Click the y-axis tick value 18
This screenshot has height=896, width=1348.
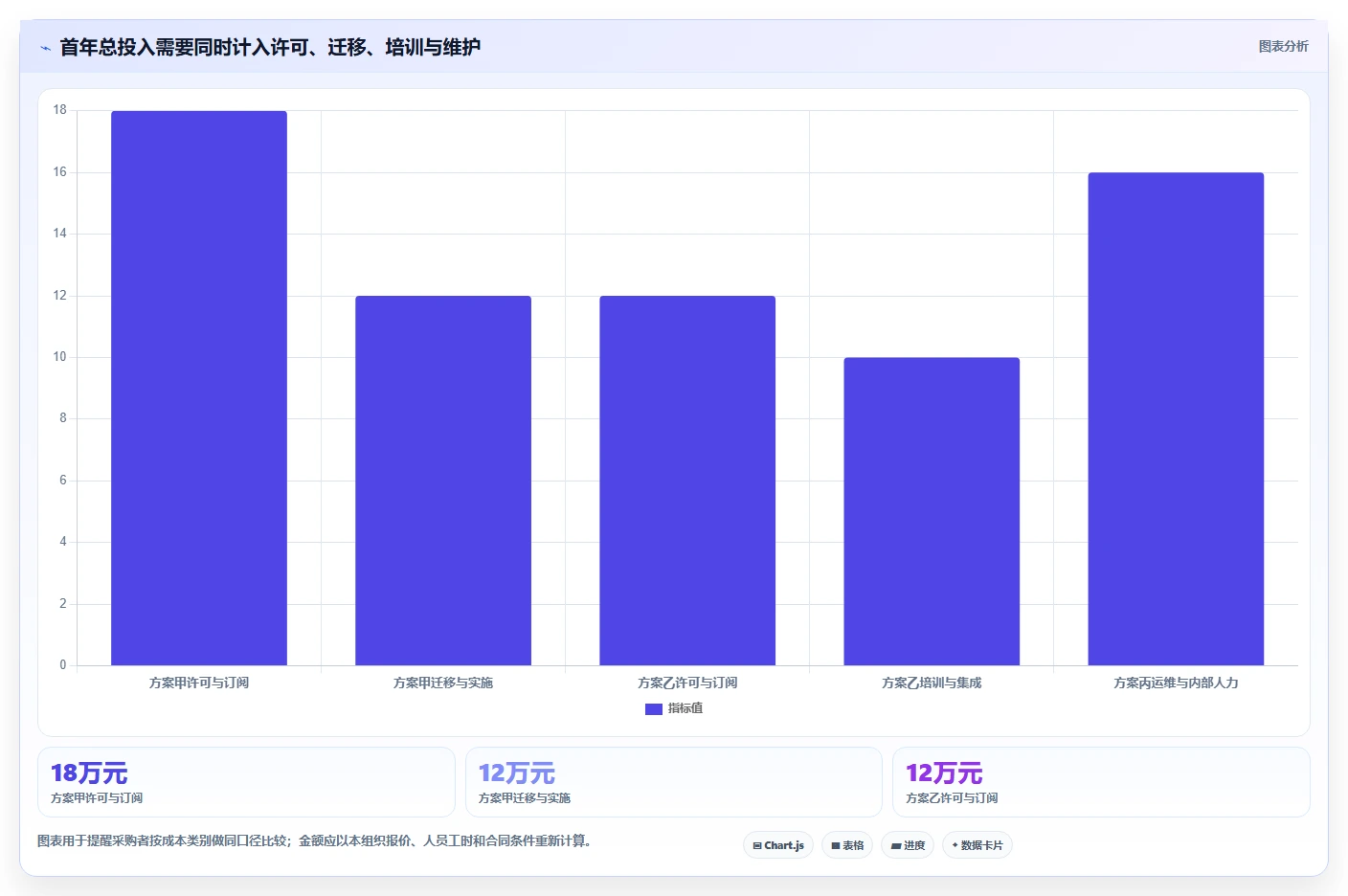pos(60,110)
